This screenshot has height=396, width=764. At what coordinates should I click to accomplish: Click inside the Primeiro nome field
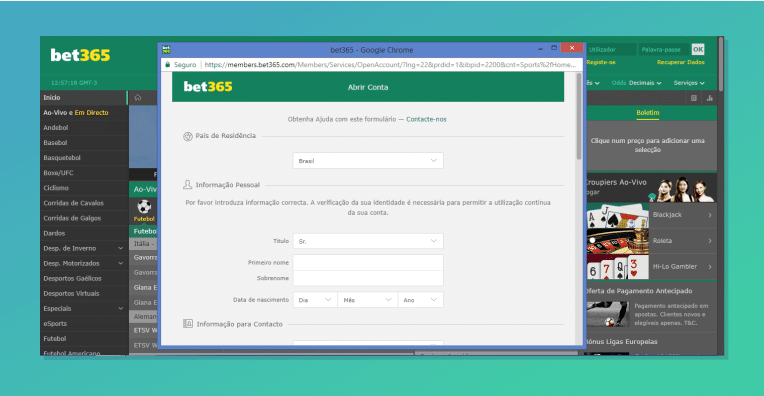[368, 263]
